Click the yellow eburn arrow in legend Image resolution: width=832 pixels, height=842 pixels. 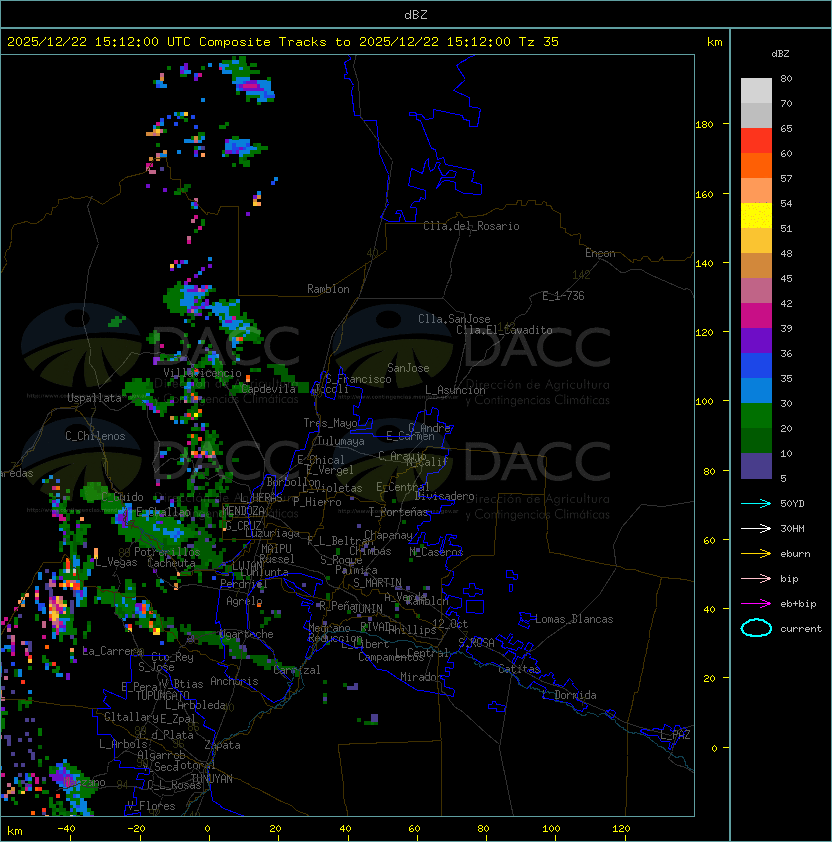[756, 554]
